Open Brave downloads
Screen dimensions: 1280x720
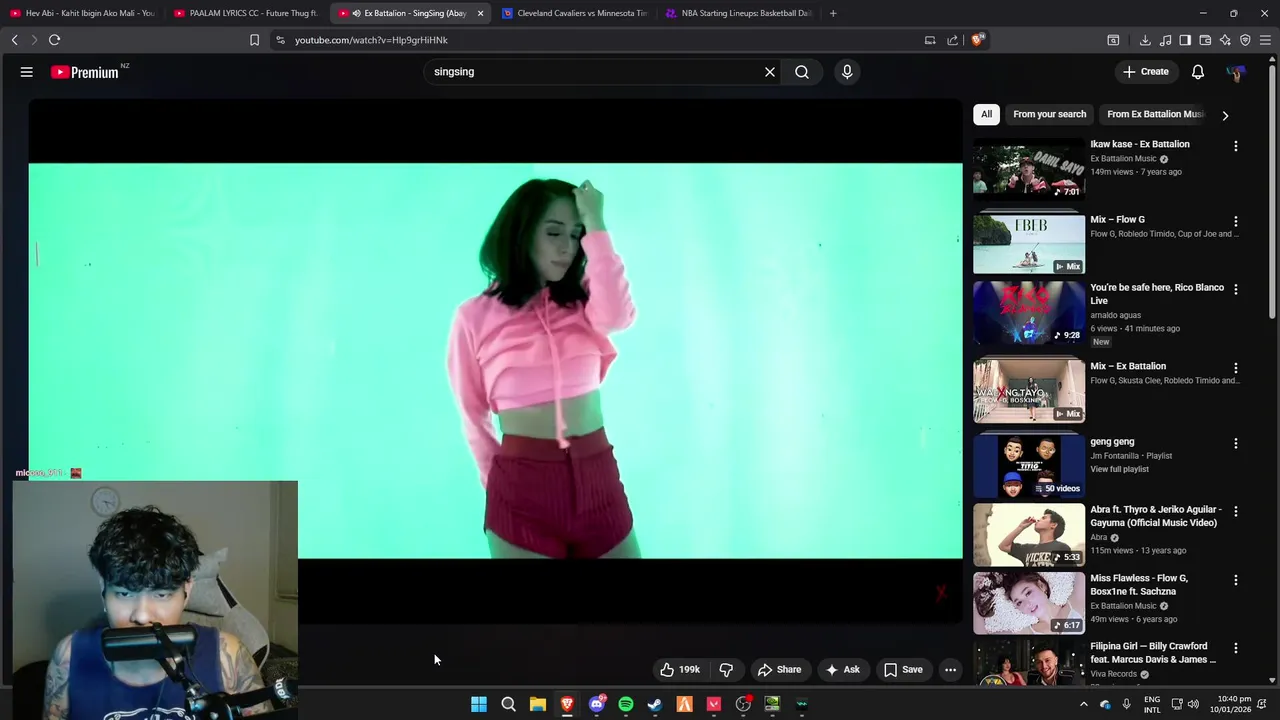tap(1145, 40)
